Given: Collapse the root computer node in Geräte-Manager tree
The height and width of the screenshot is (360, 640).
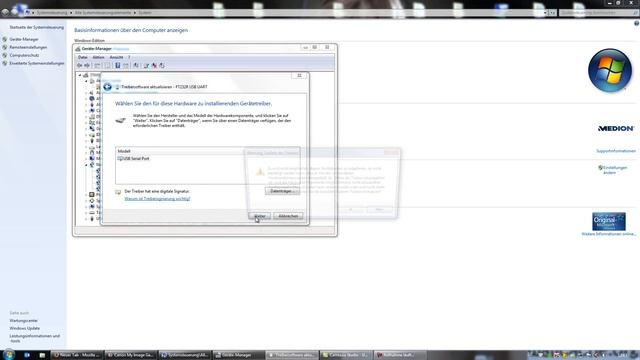Looking at the screenshot, I should [x=80, y=75].
